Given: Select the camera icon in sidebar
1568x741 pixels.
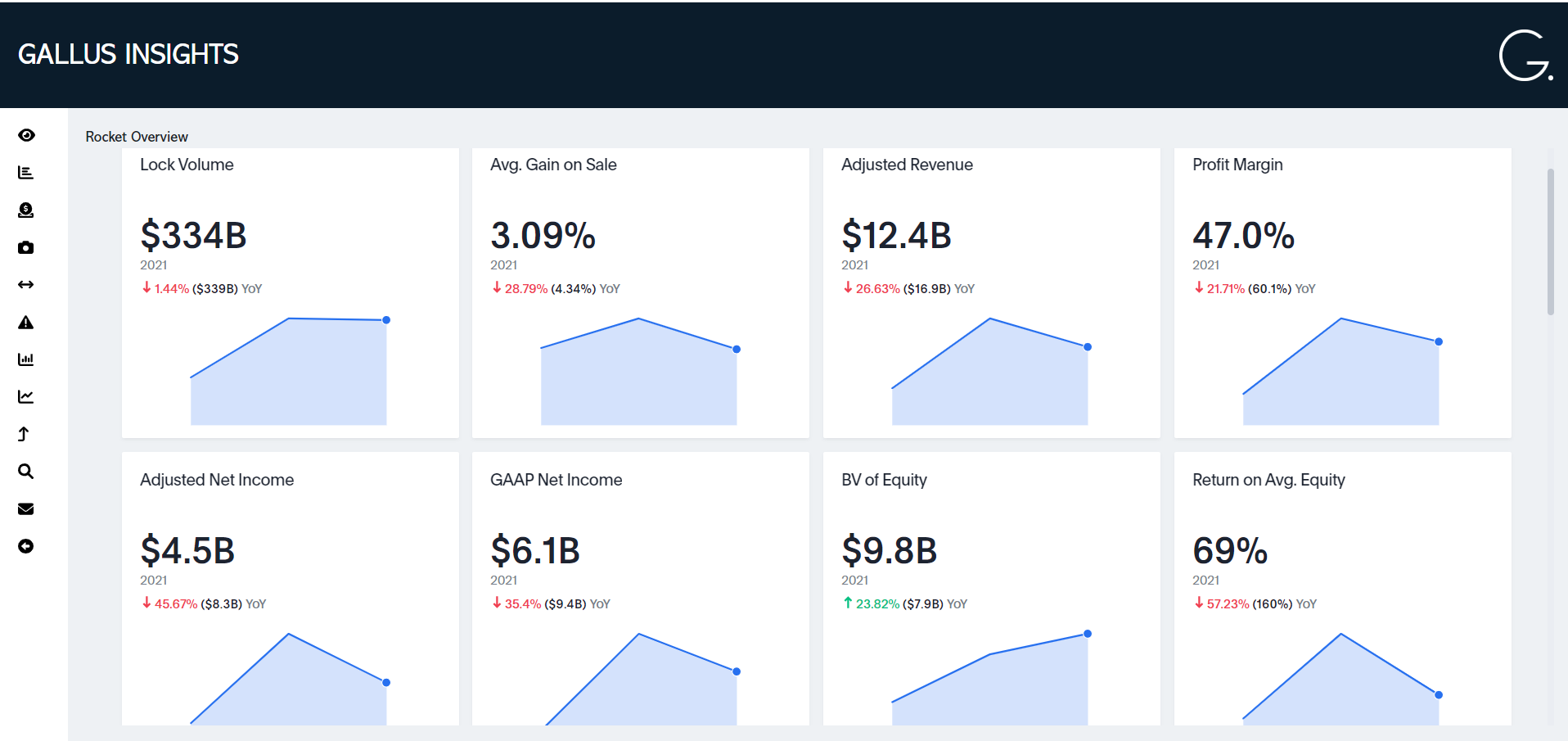Looking at the screenshot, I should pyautogui.click(x=26, y=247).
